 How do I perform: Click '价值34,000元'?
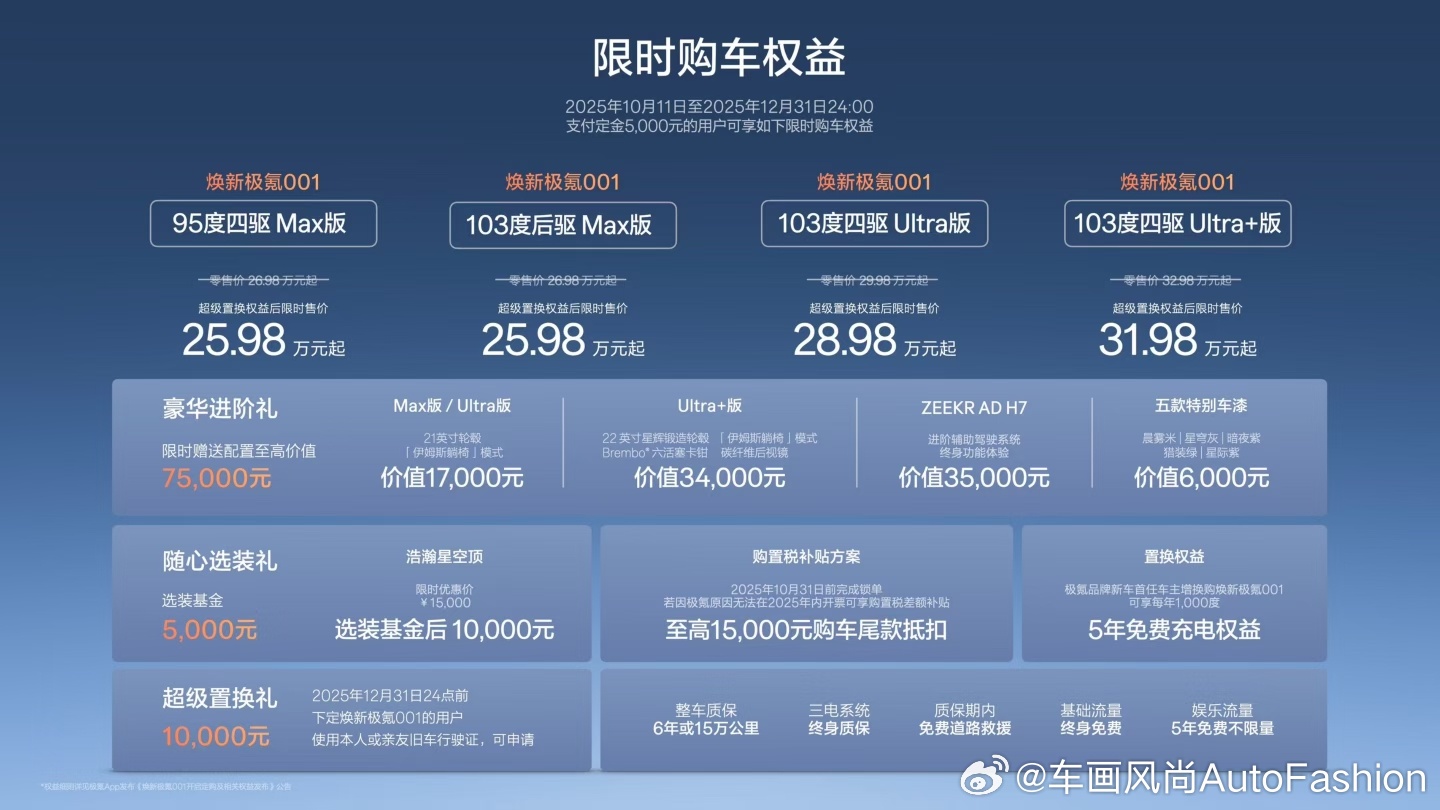point(709,478)
